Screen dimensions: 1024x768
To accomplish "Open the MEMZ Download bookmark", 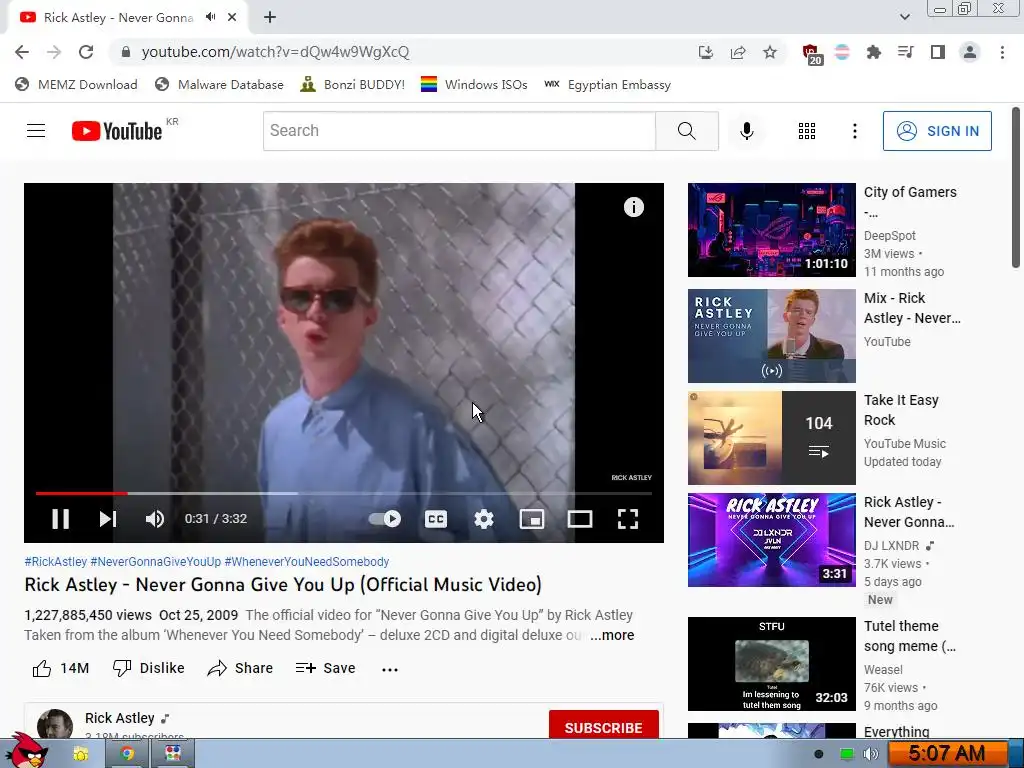I will pyautogui.click(x=76, y=84).
